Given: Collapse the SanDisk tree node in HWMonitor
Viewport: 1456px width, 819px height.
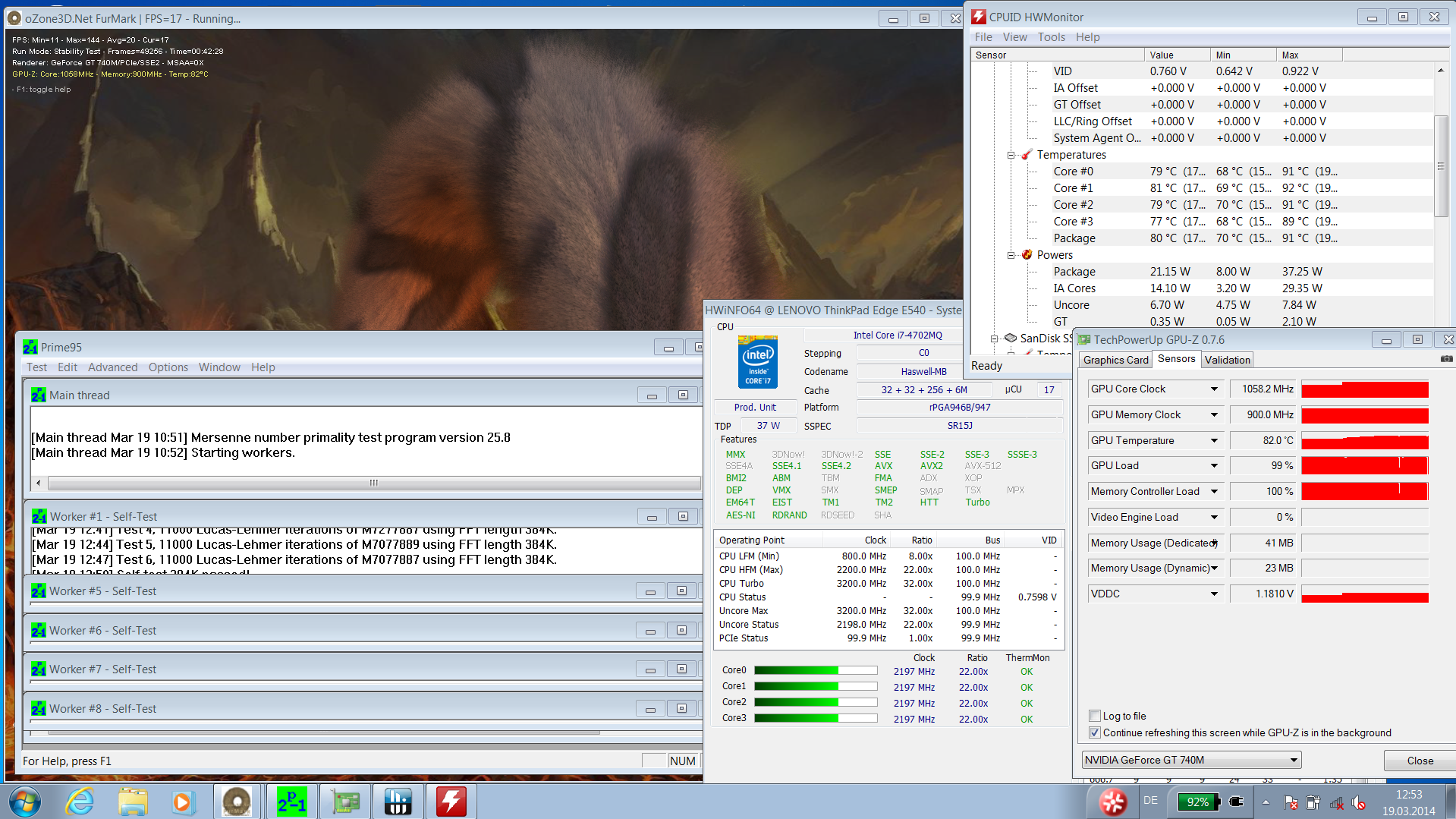Looking at the screenshot, I should [994, 339].
